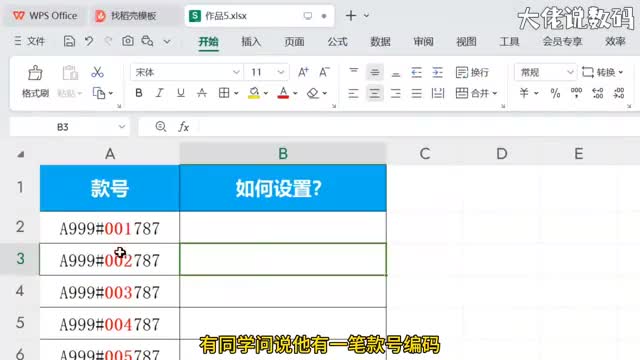Click the Paste clipboard icon
Image resolution: width=640 pixels, height=360 pixels.
click(x=70, y=73)
